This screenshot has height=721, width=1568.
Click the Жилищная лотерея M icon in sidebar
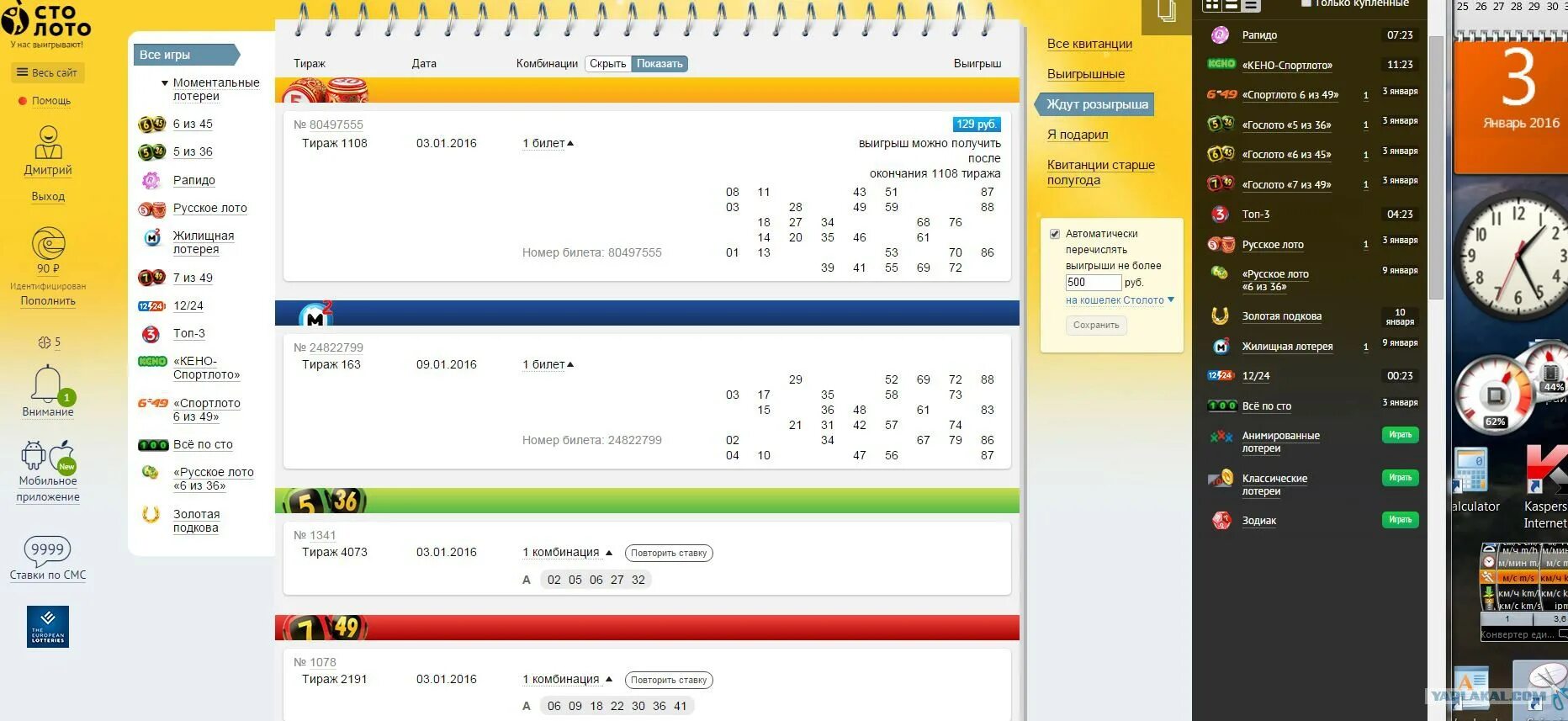[x=152, y=238]
